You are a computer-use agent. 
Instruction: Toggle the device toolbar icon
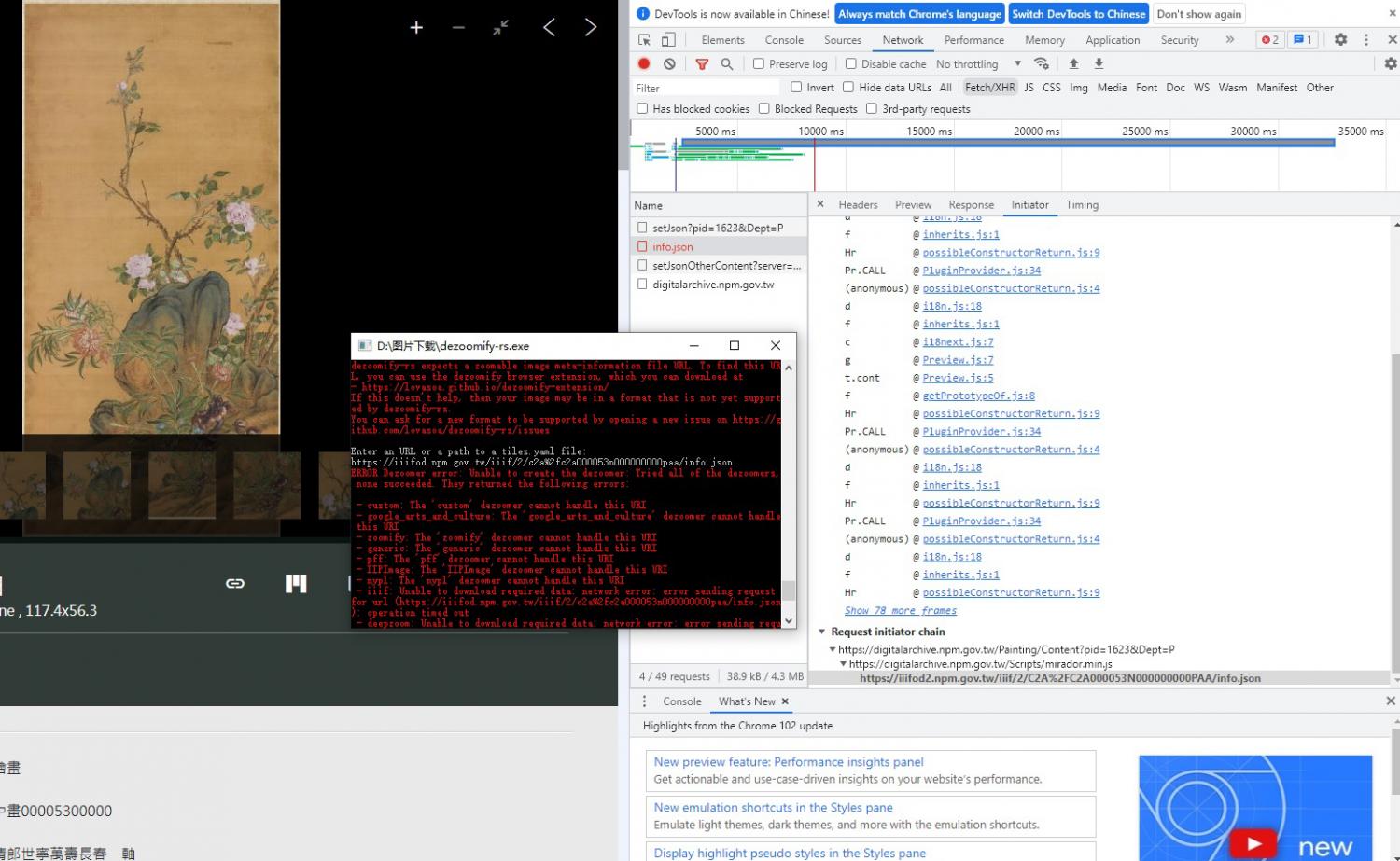[668, 40]
